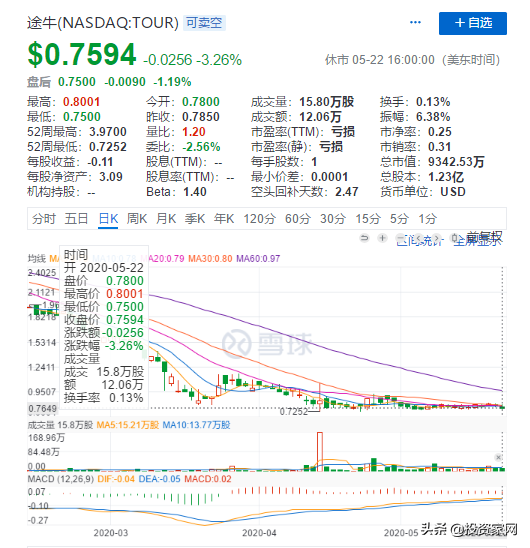Zoom in chart with the plus icon
Screen dimensions: 530x548
[382, 238]
